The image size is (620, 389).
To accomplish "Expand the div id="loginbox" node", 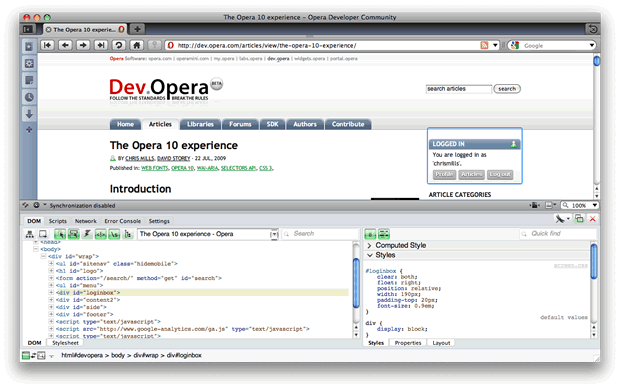I will pos(51,293).
